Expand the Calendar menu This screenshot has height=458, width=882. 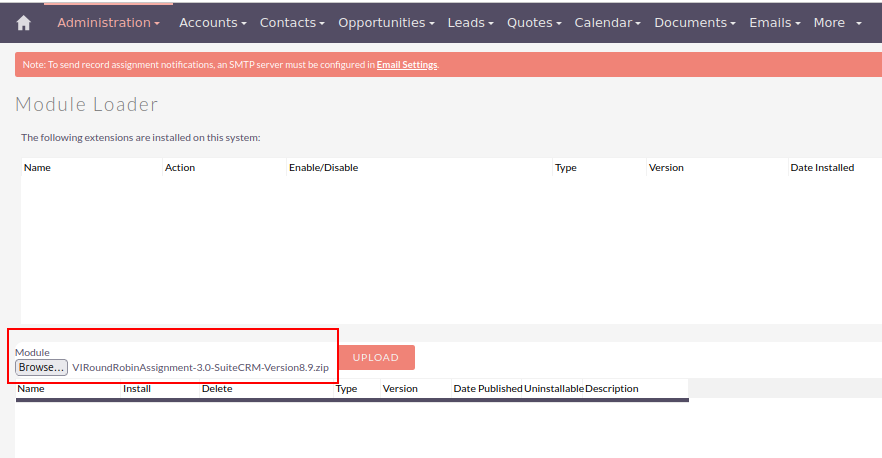[x=607, y=22]
